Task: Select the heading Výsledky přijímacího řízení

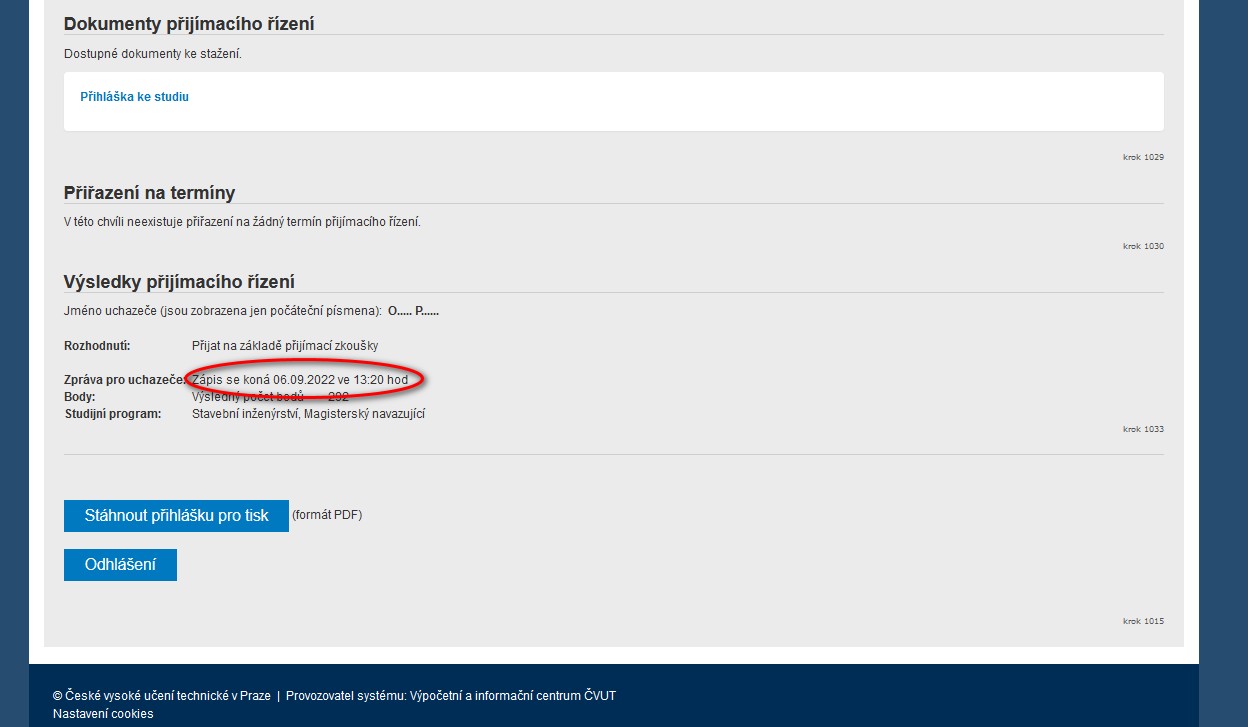Action: click(x=179, y=282)
